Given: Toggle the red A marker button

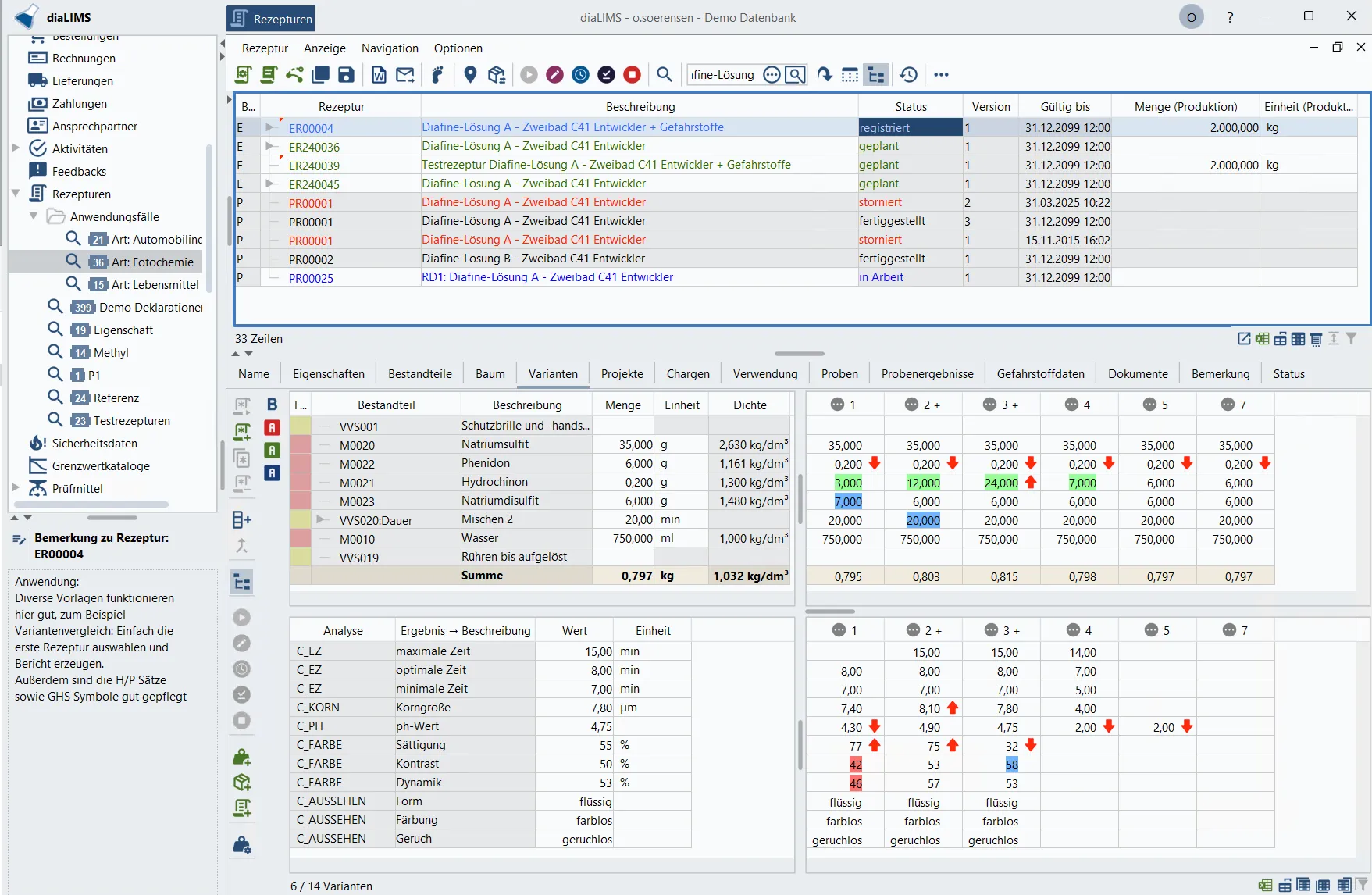Looking at the screenshot, I should pyautogui.click(x=272, y=427).
